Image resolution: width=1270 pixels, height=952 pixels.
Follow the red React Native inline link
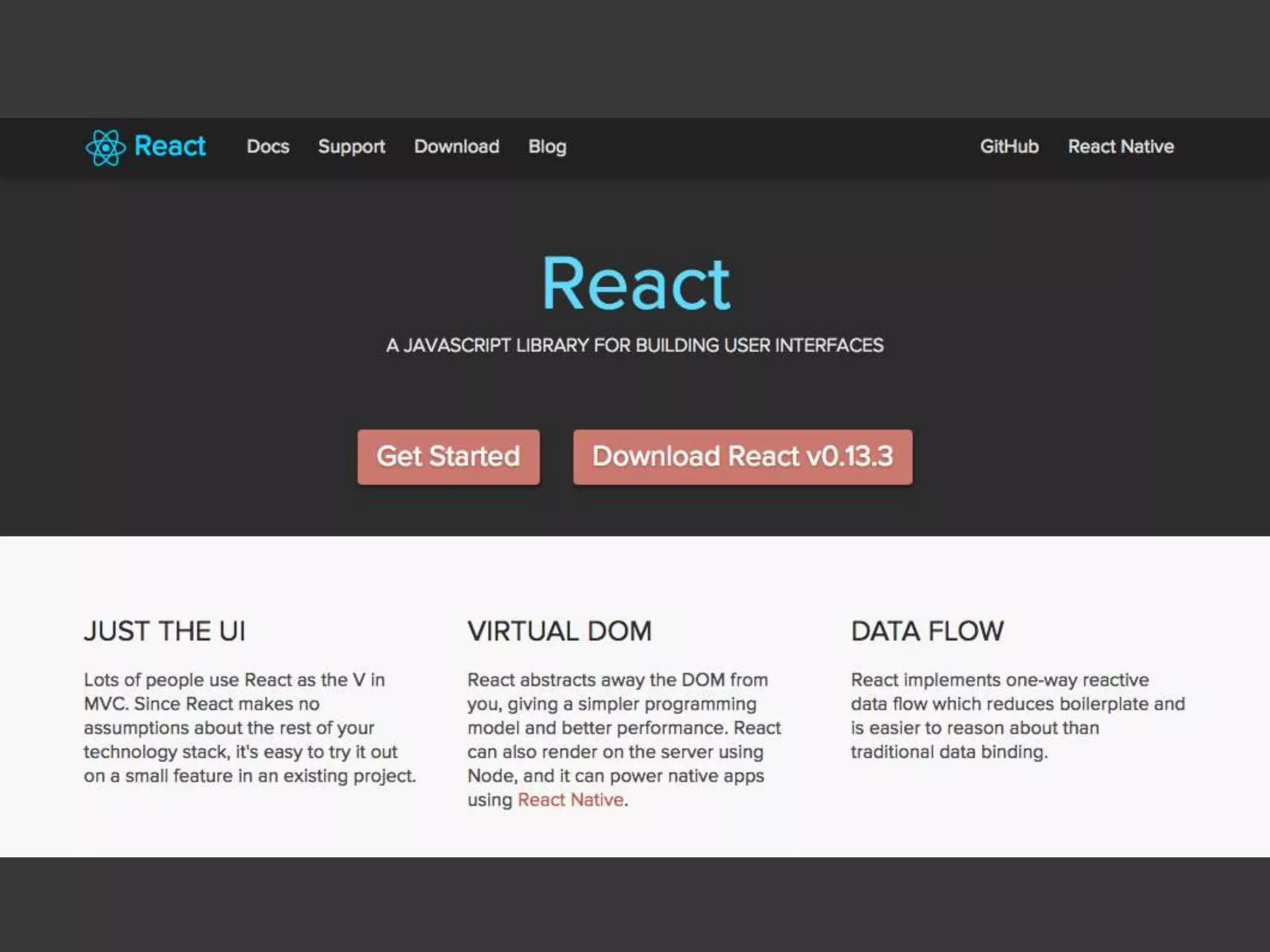(x=571, y=800)
